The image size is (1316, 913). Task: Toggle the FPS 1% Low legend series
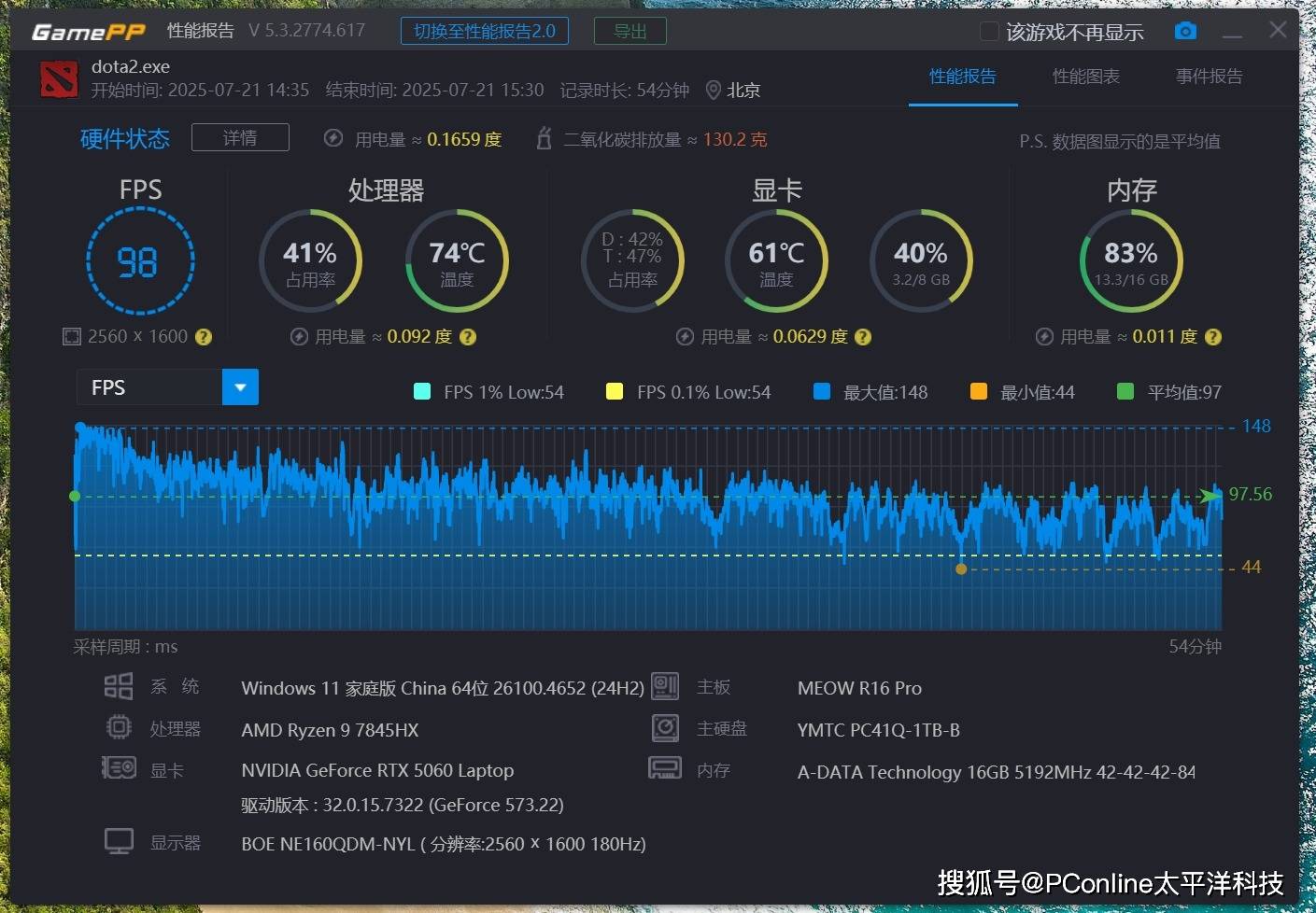click(x=422, y=392)
